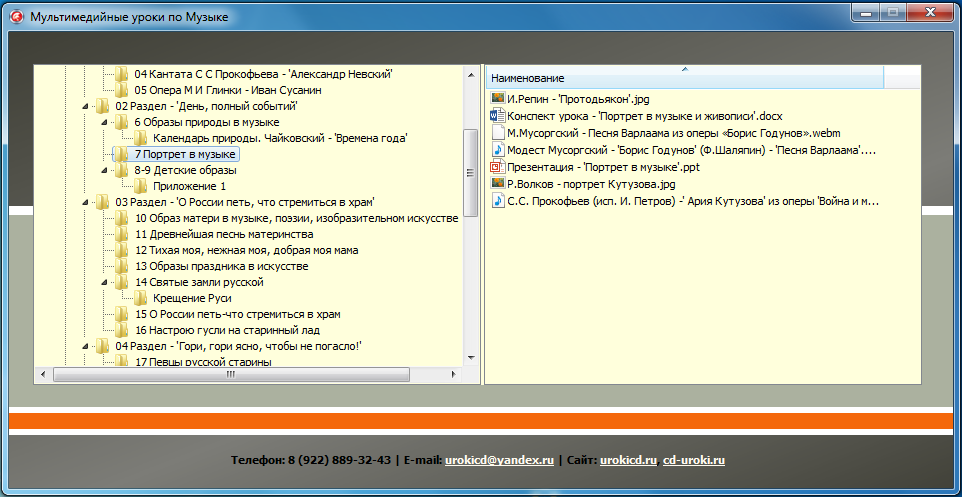Select 'Календарь природы. Чайковский - Времена года'
Screen dimensions: 962x497
(x=280, y=138)
